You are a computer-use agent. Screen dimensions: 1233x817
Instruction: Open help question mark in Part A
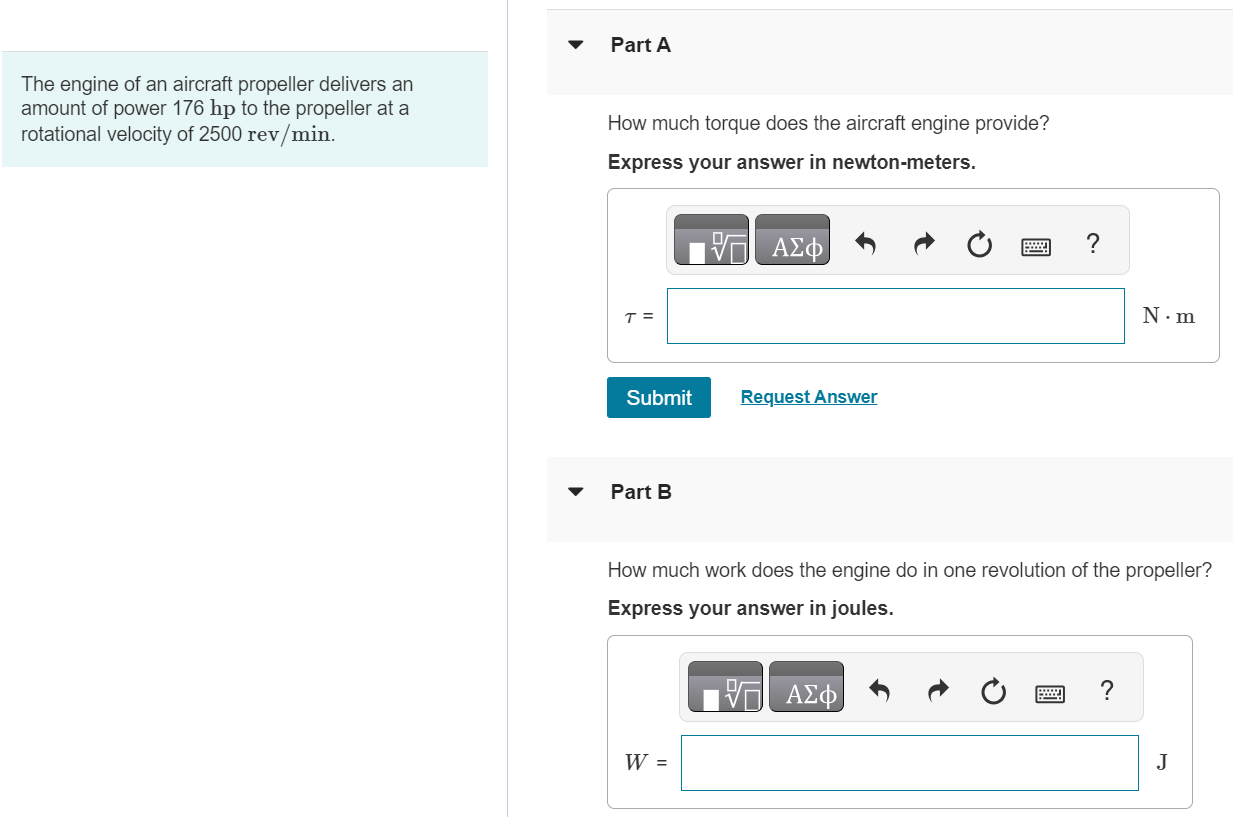tap(1092, 242)
